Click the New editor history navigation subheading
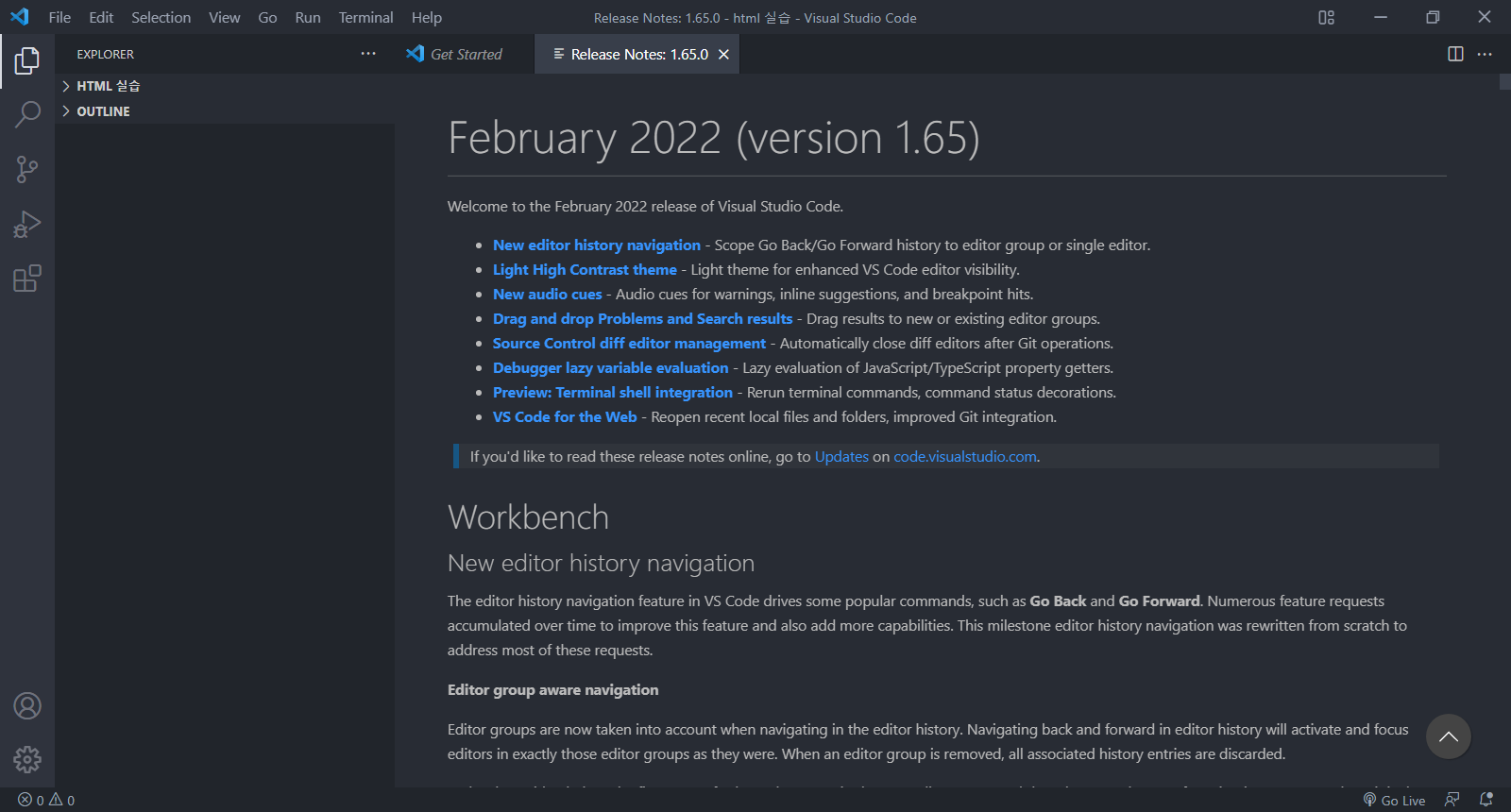This screenshot has width=1511, height=812. pos(601,563)
